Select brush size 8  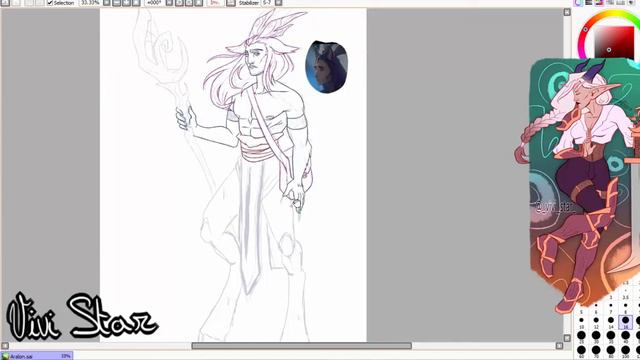click(x=625, y=309)
